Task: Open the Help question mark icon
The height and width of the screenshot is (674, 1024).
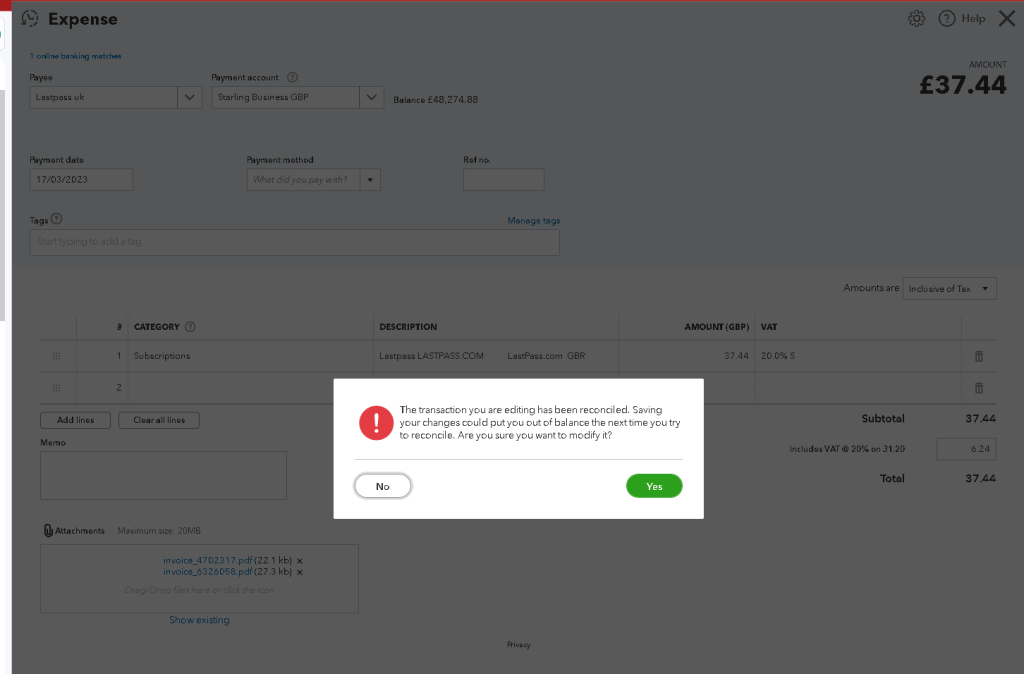Action: tap(946, 18)
